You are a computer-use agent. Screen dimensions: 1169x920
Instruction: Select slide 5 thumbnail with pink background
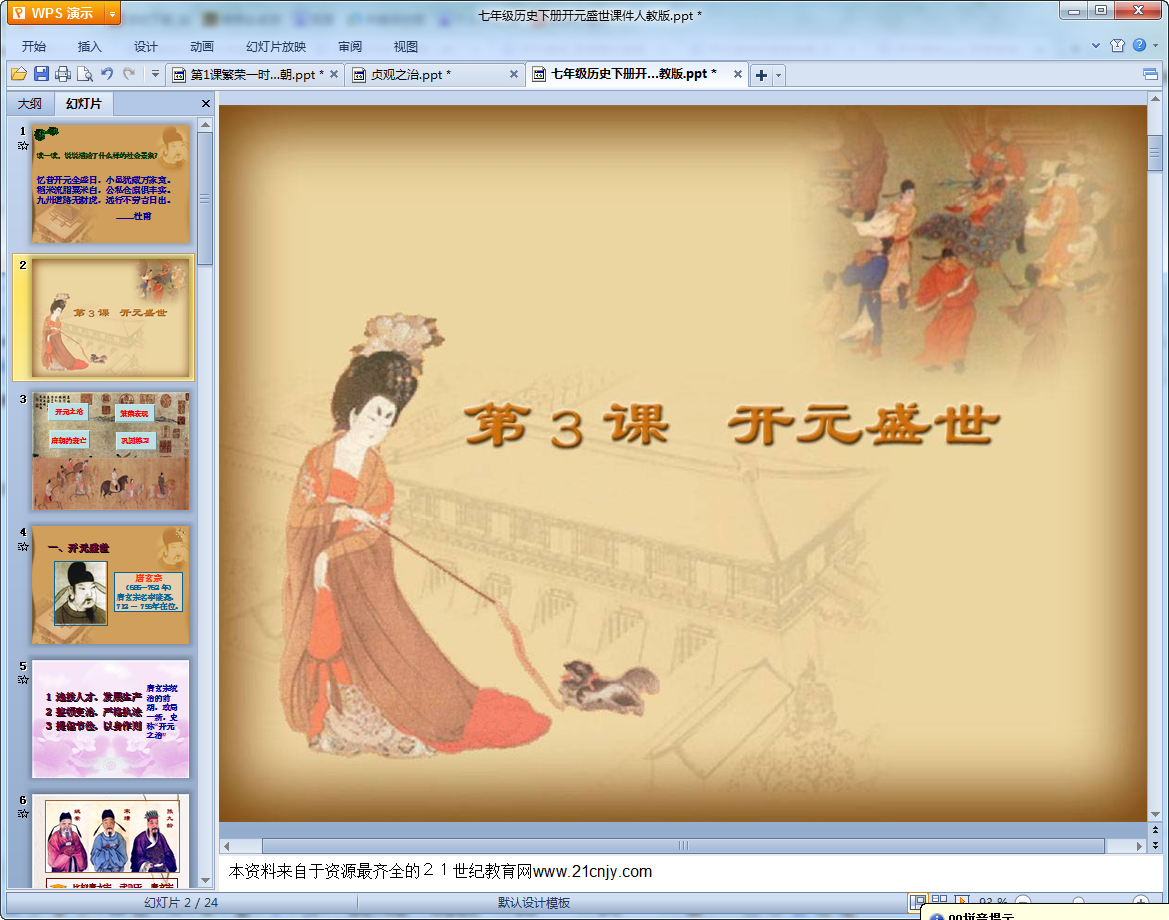coord(110,719)
